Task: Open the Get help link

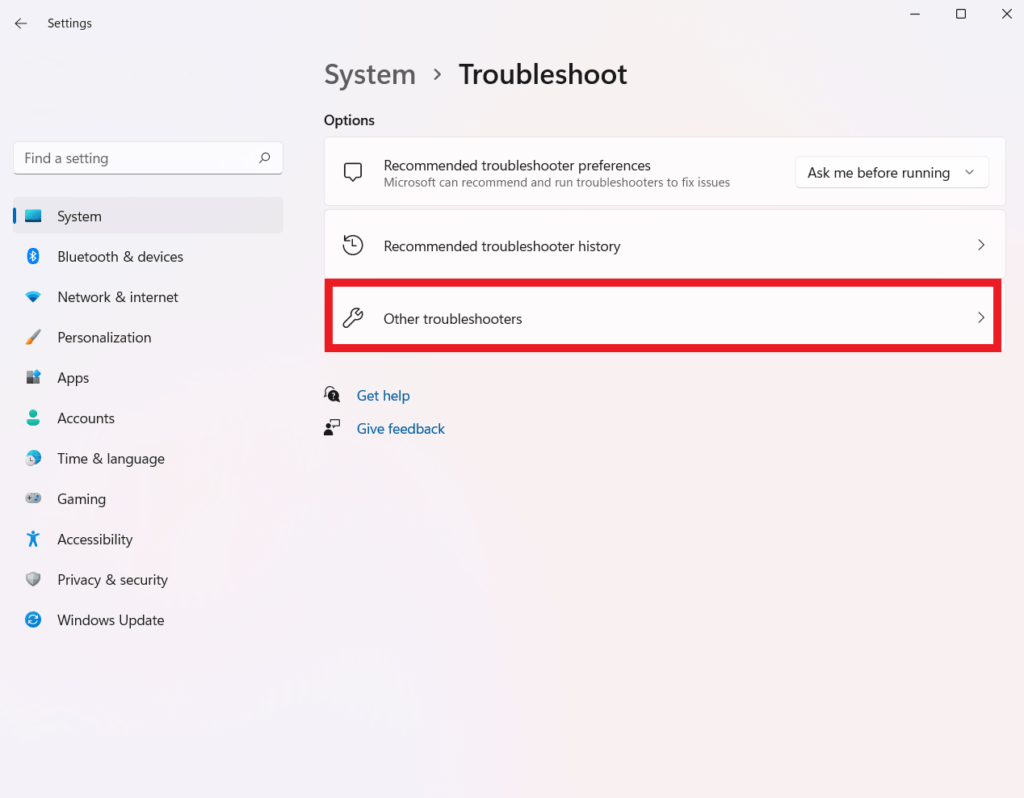Action: [383, 395]
